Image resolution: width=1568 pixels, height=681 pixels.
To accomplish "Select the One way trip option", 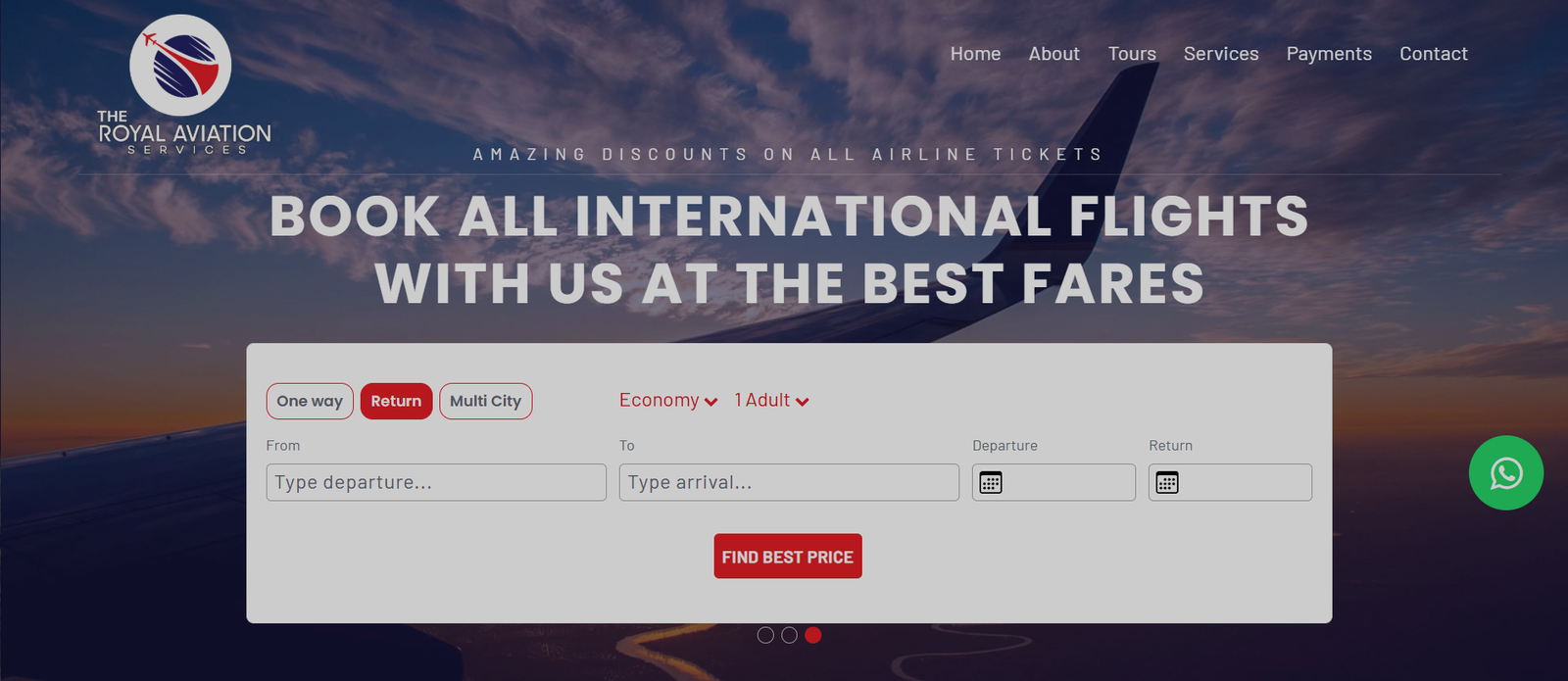I will 310,401.
